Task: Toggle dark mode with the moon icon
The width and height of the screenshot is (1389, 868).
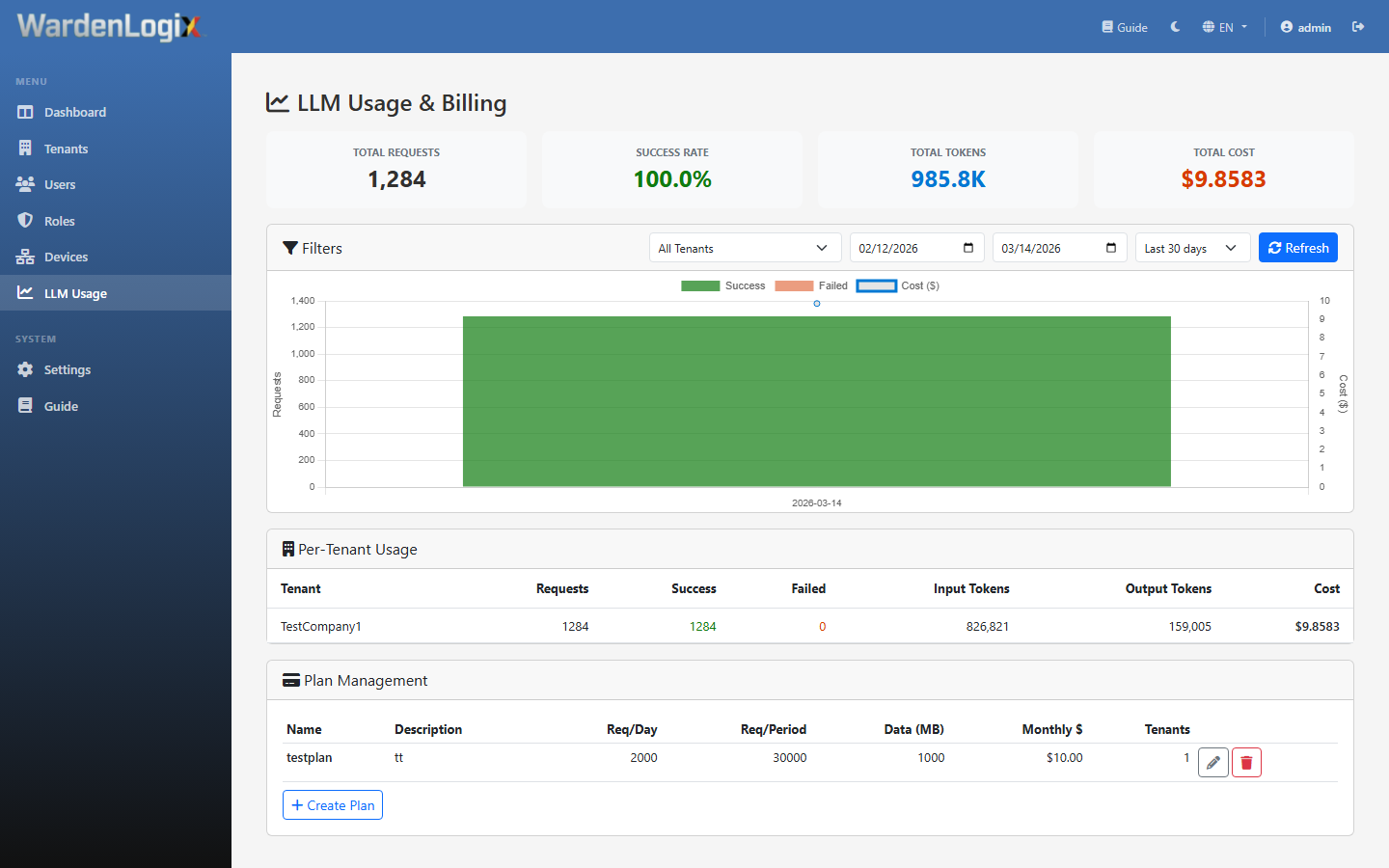Action: (1175, 27)
